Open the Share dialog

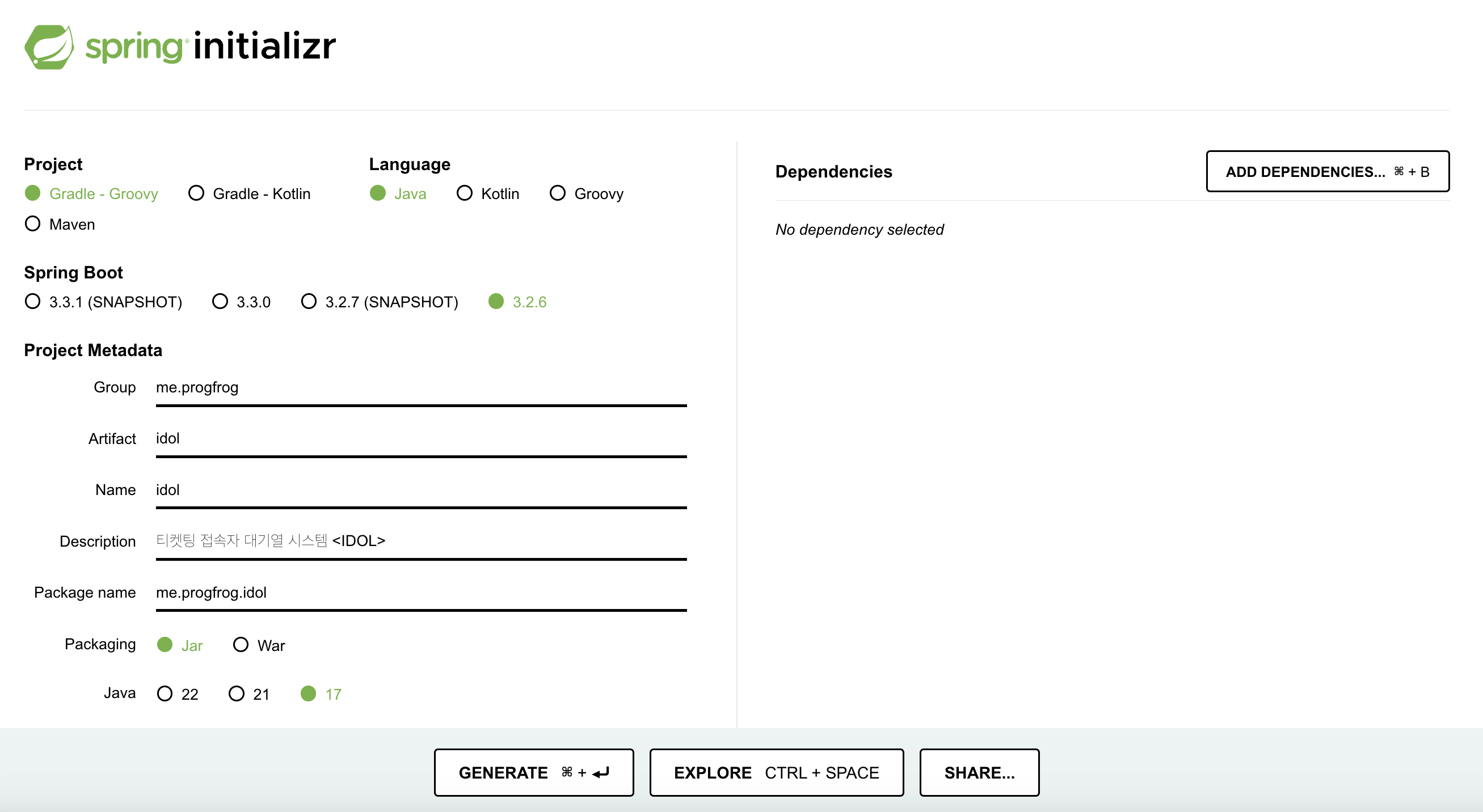[979, 772]
